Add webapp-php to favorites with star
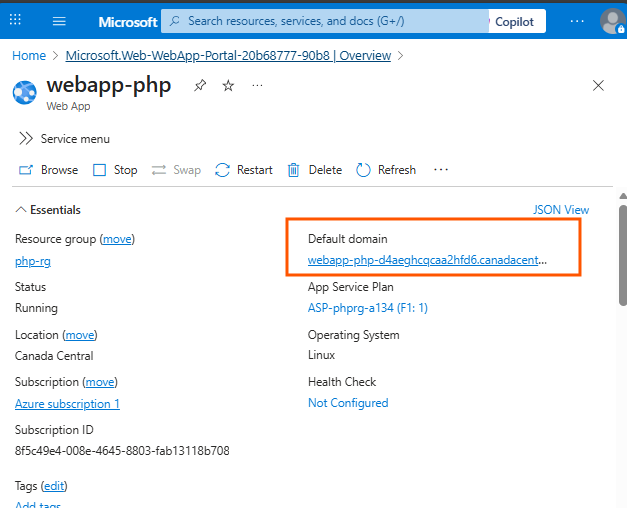 coord(228,85)
